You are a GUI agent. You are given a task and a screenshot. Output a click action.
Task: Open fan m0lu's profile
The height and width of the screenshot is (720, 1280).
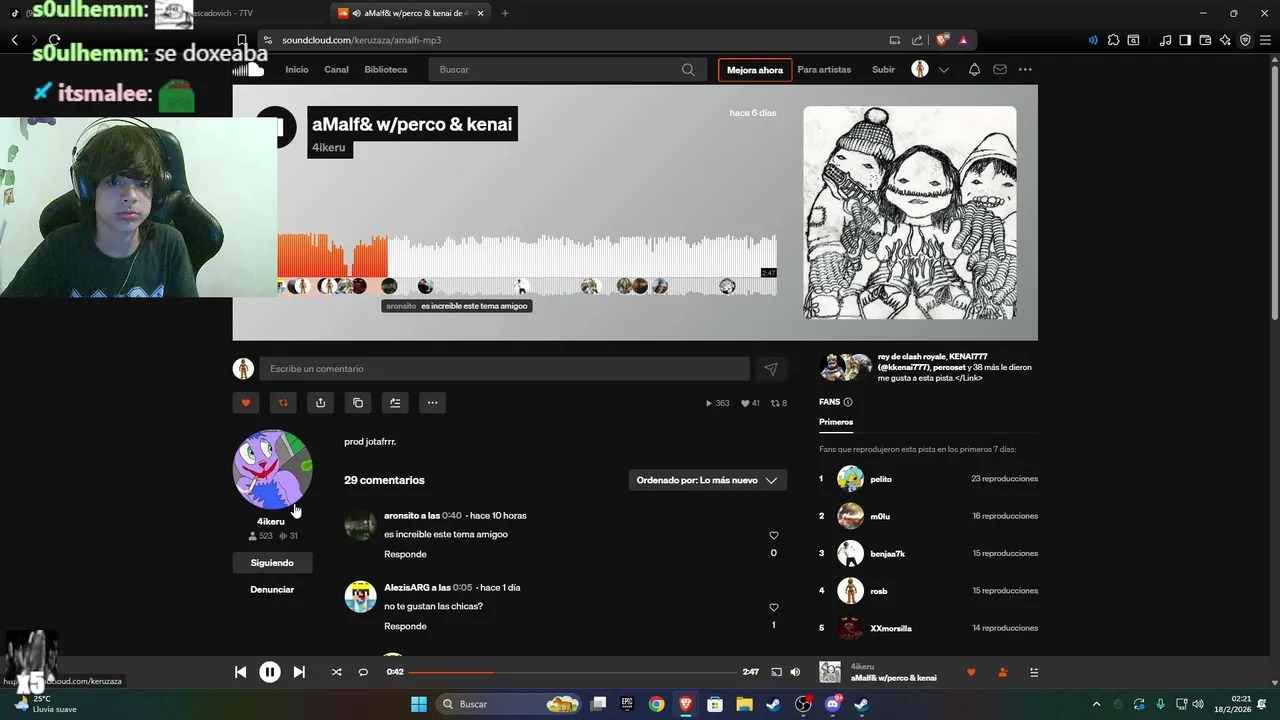(880, 516)
